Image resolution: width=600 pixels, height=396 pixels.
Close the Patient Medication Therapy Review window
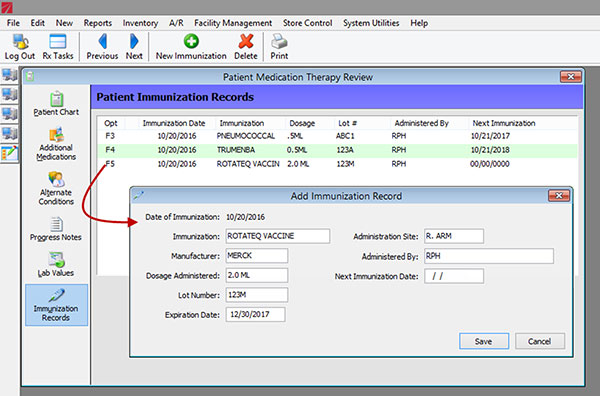point(571,77)
